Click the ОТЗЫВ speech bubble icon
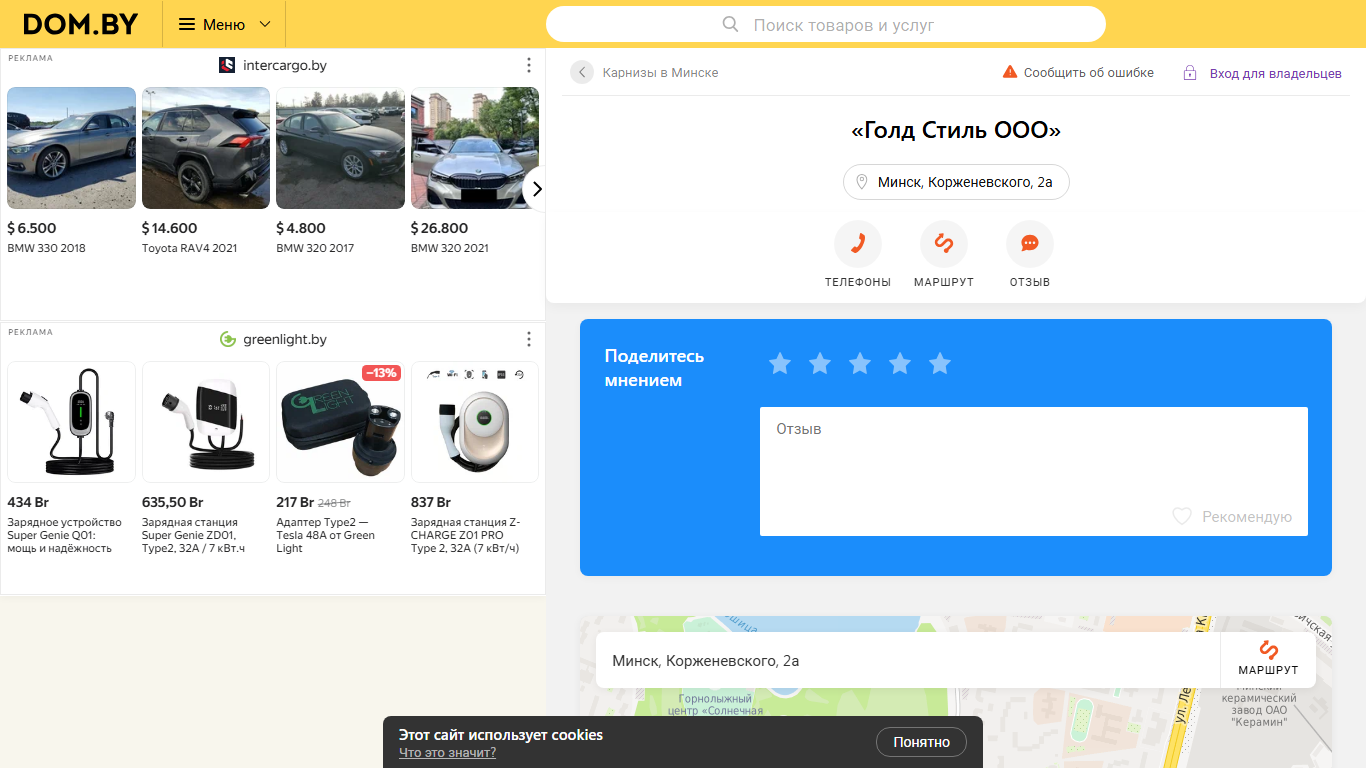Viewport: 1366px width, 768px height. tap(1030, 244)
